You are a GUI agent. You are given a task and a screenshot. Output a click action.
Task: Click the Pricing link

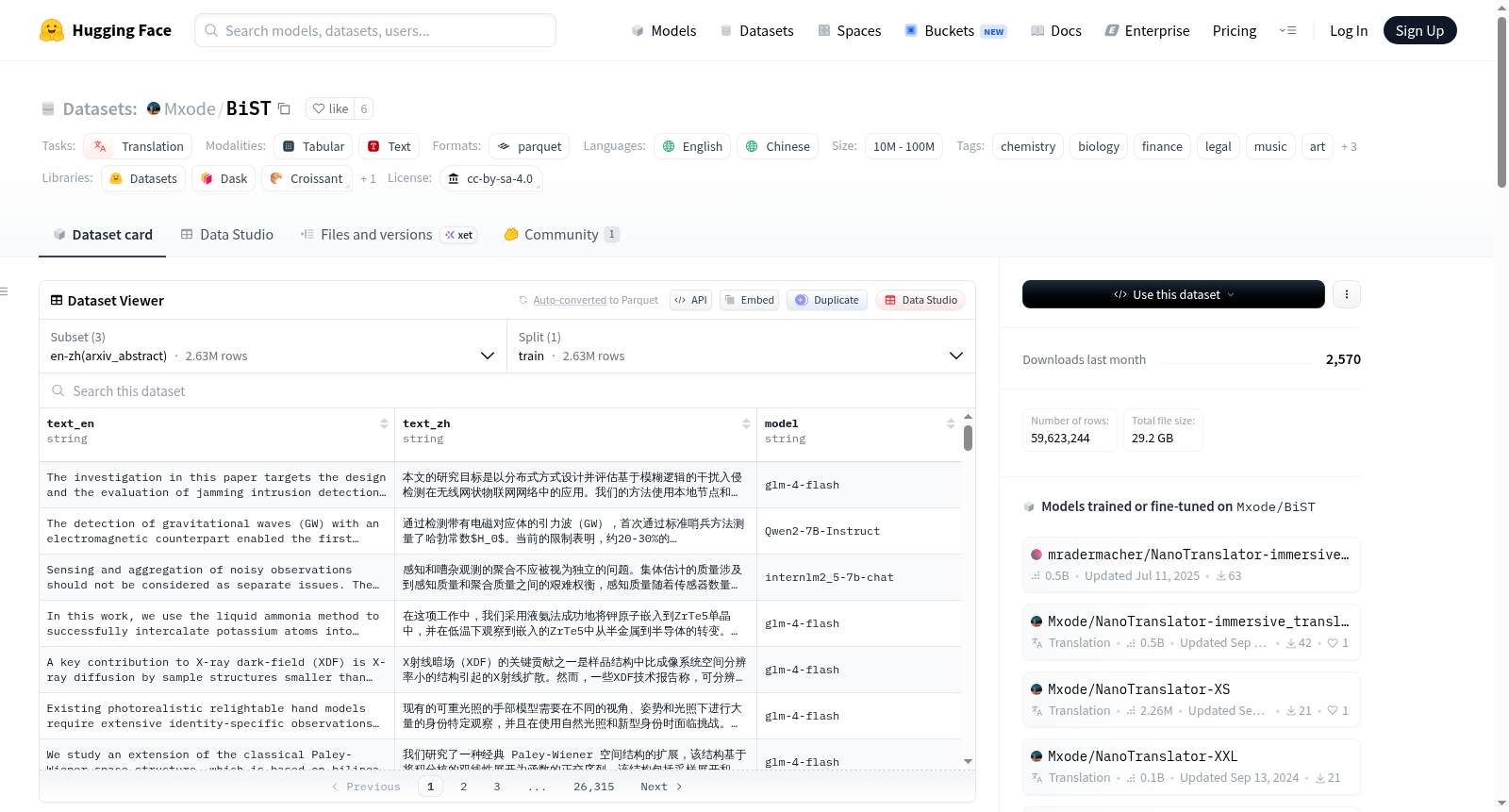1235,30
